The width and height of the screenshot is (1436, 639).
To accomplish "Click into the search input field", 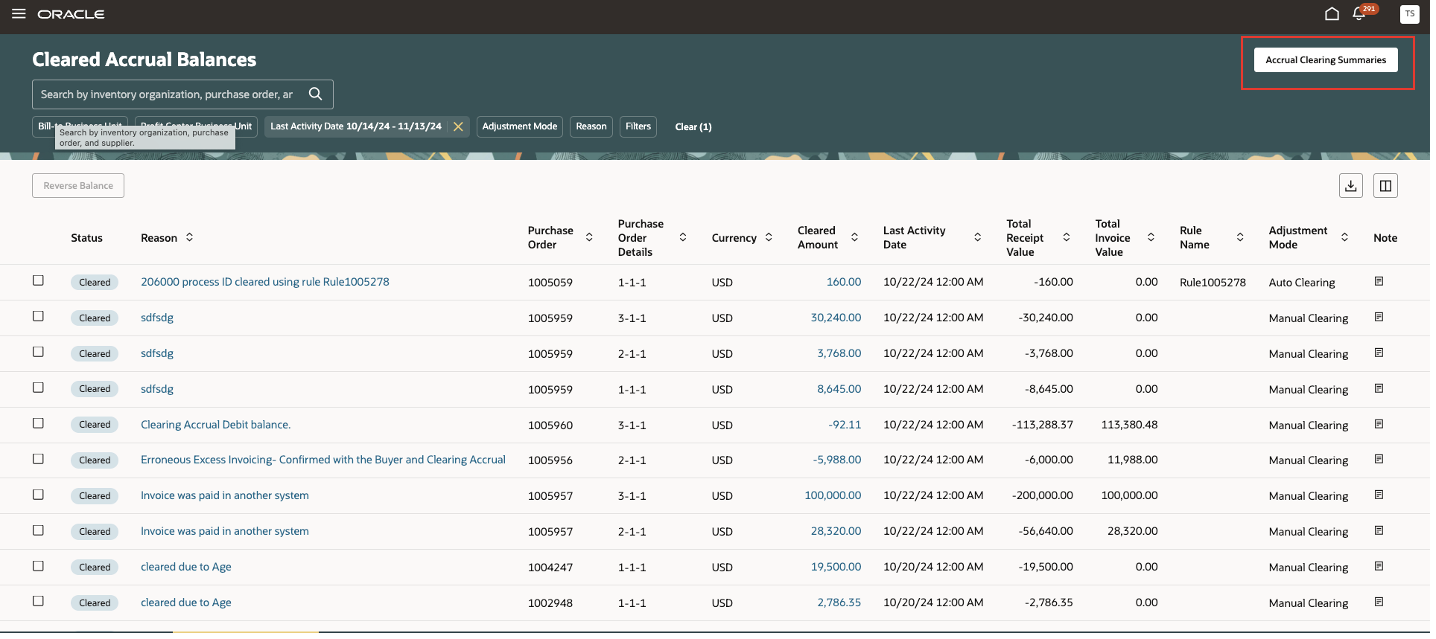I will 167,94.
